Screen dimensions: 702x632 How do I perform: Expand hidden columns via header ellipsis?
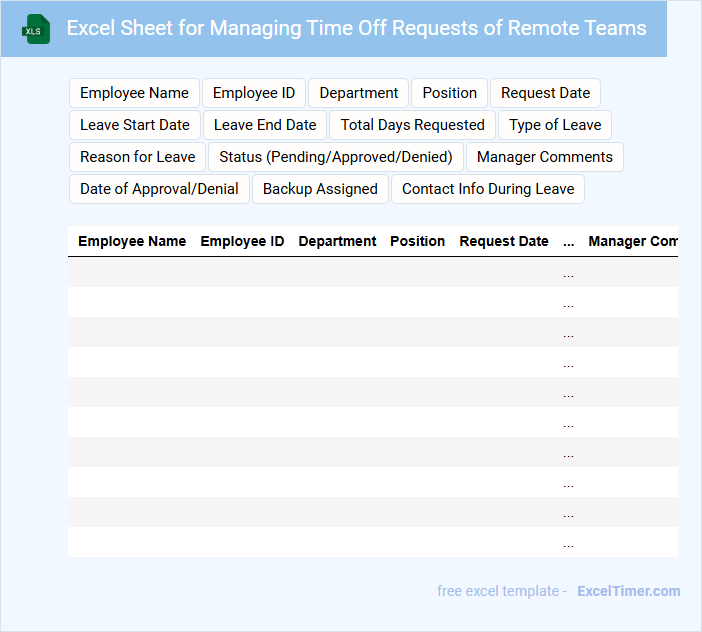[x=568, y=241]
